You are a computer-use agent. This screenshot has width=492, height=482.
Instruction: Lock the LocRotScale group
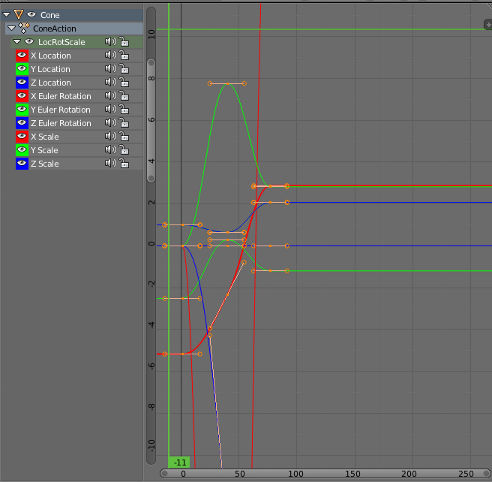click(x=124, y=42)
